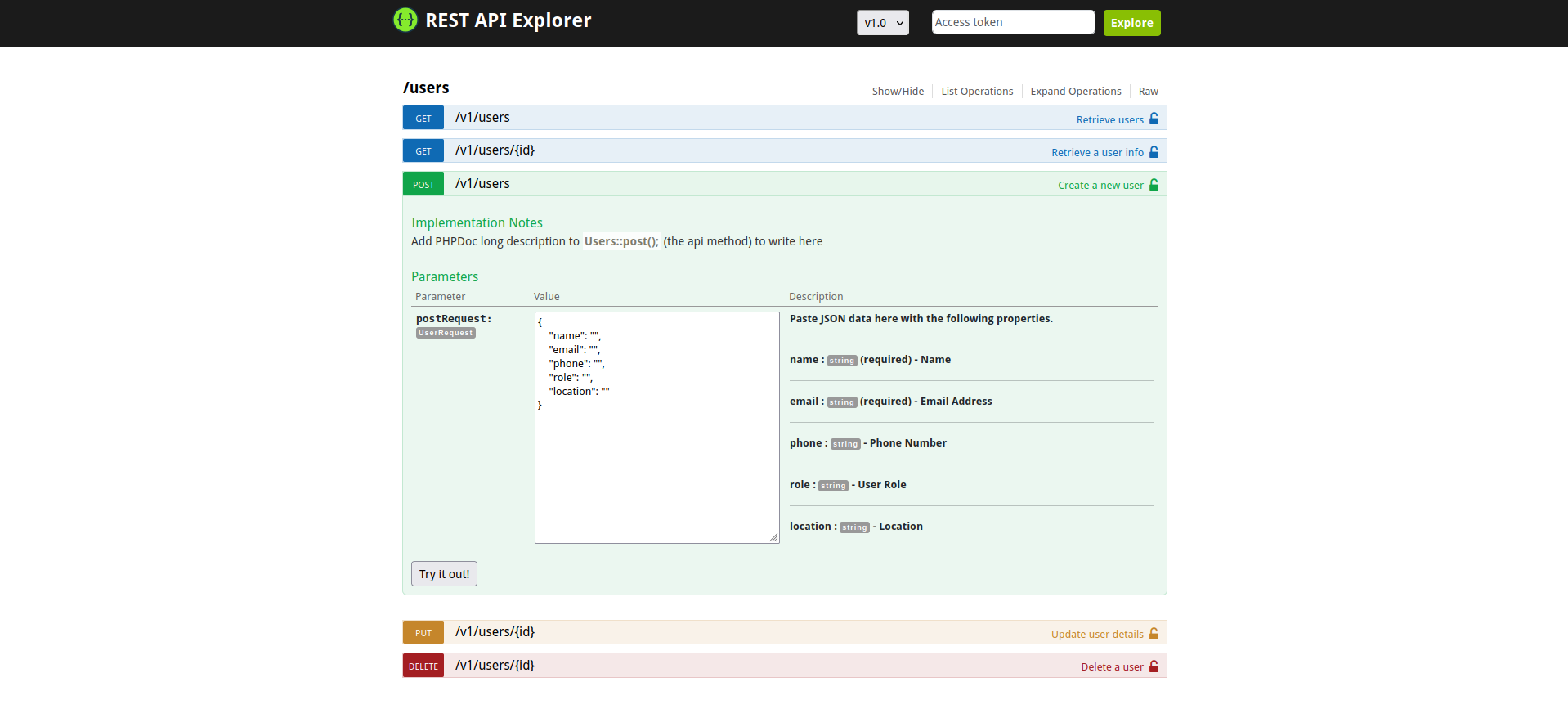1568x727 pixels.
Task: Click the resize handle of the JSON textarea
Action: (773, 537)
